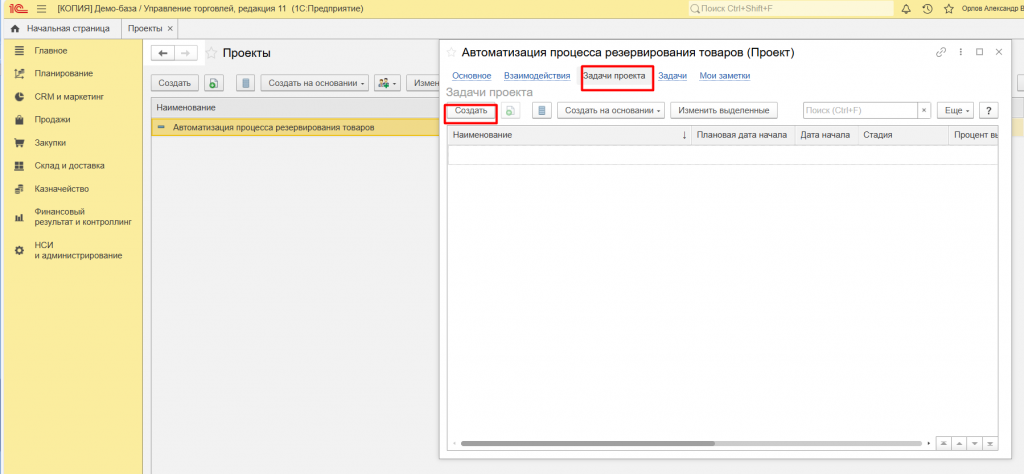The height and width of the screenshot is (474, 1024).
Task: Open the hamburger main menu next to the 1C logo
Action: [x=41, y=9]
